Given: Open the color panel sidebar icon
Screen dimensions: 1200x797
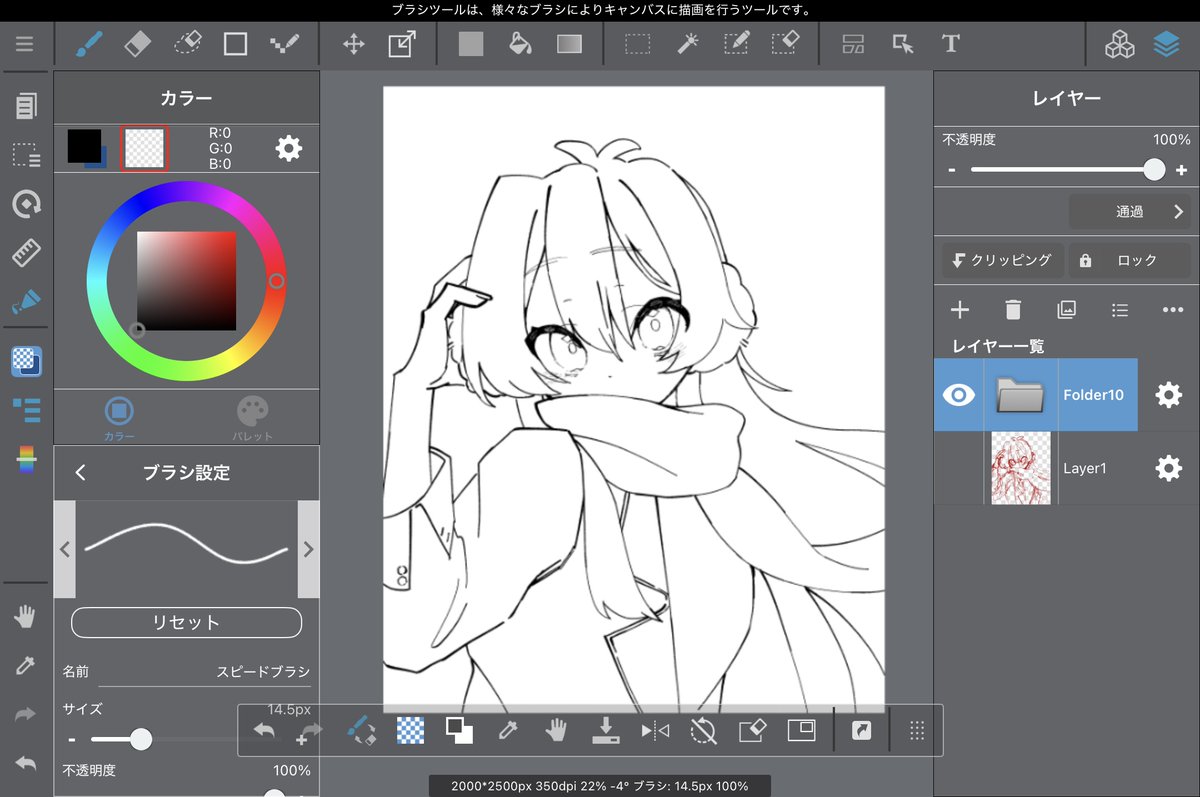Looking at the screenshot, I should coord(26,361).
